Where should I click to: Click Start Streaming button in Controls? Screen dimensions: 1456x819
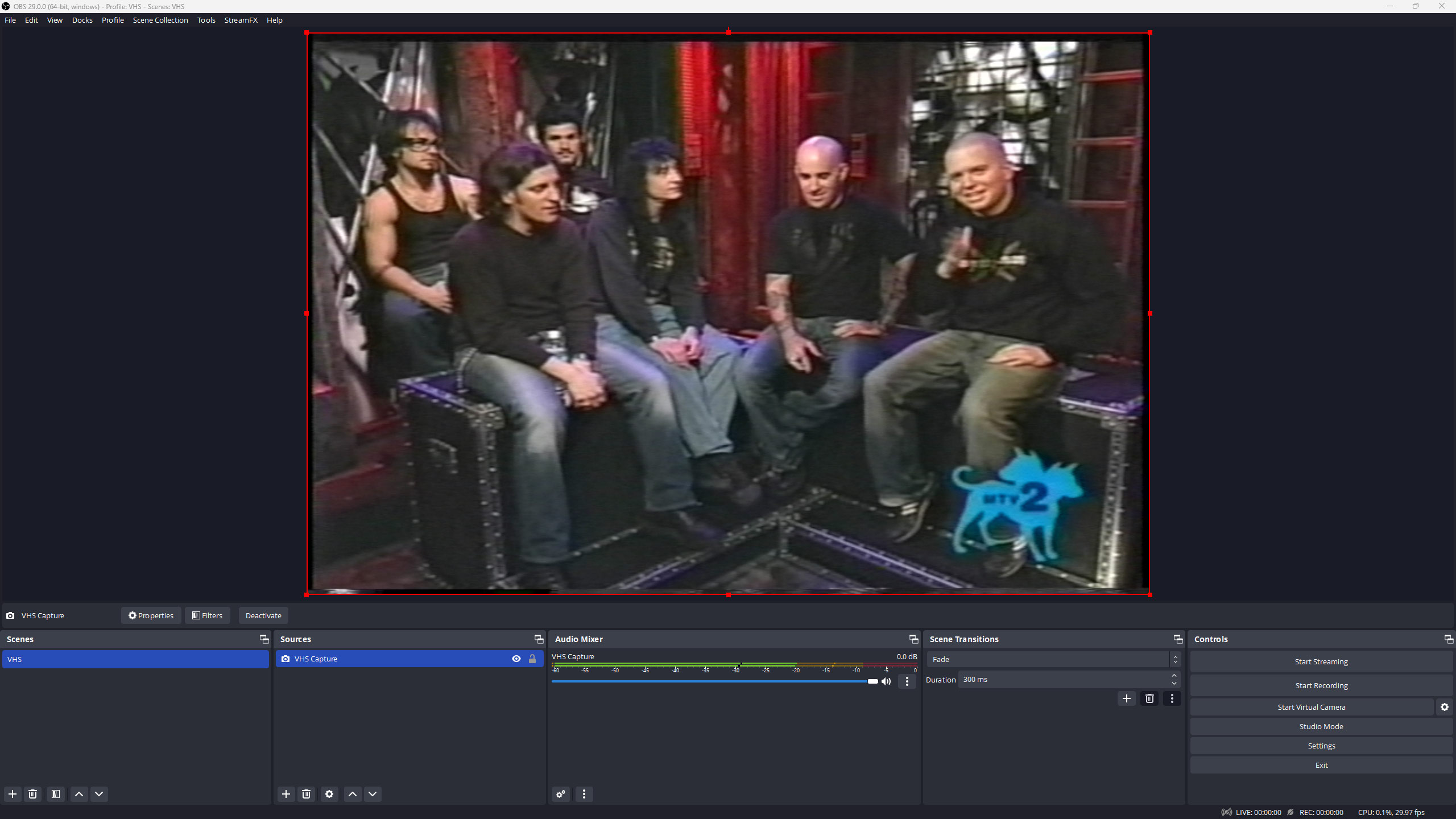(x=1321, y=661)
